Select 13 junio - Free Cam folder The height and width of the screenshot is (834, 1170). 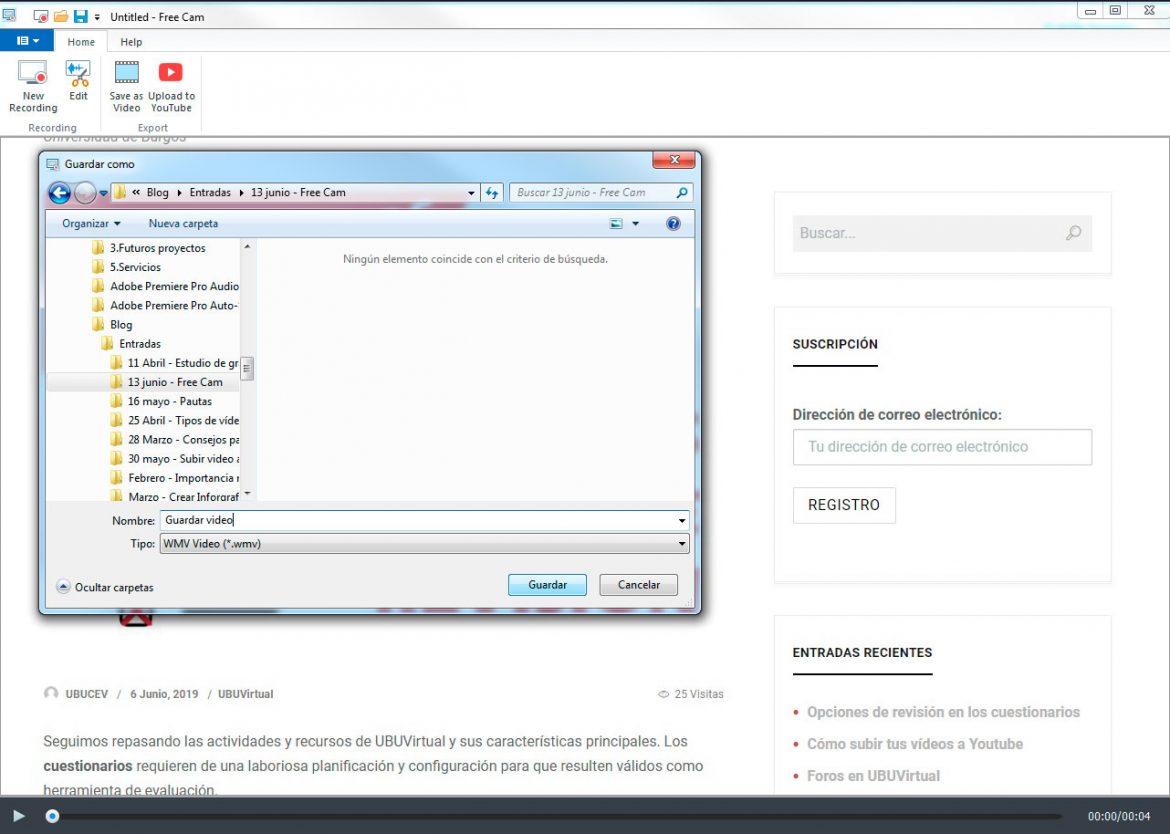[166, 382]
